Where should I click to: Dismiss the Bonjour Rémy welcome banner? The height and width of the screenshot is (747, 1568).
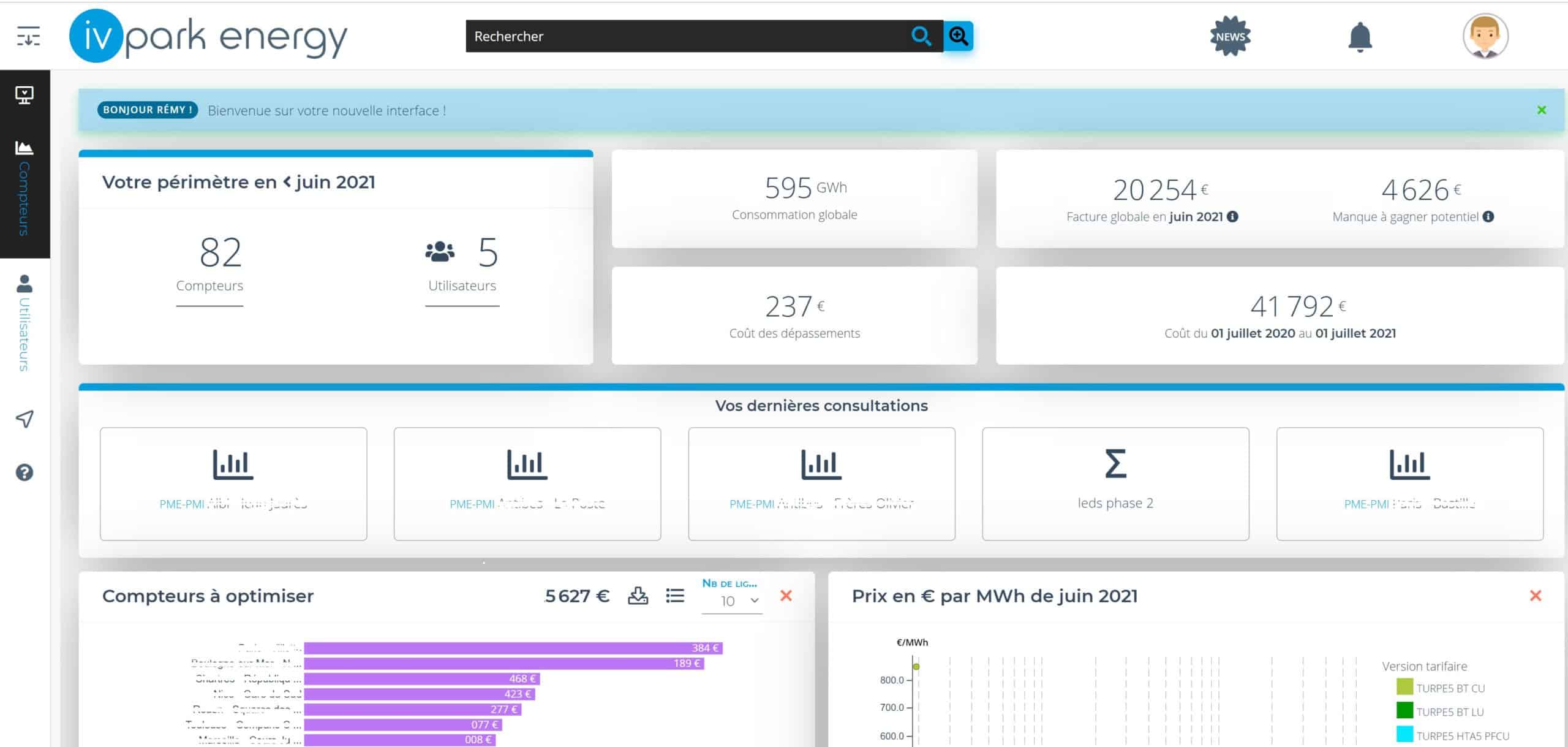click(x=1542, y=110)
